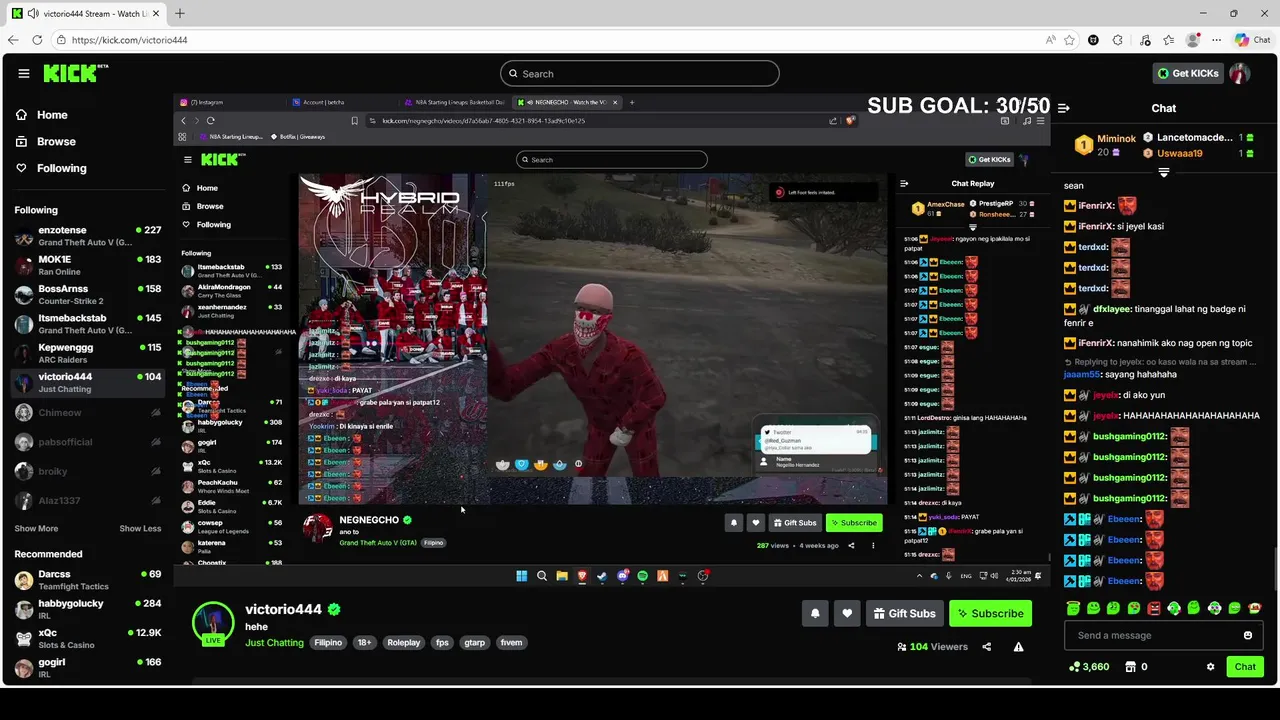Share the victorio444 stream
Screen dimensions: 1280x720
[986, 647]
